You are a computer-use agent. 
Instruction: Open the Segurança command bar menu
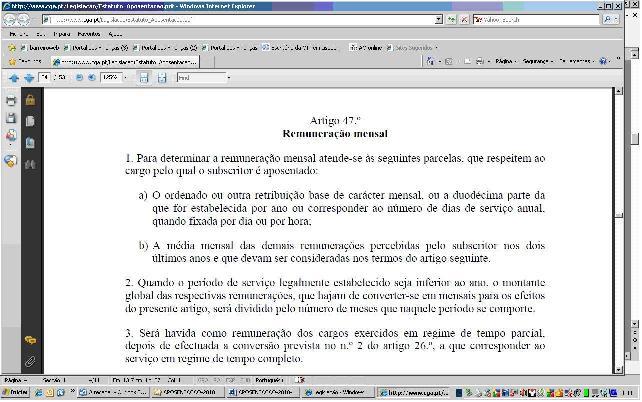coord(538,61)
